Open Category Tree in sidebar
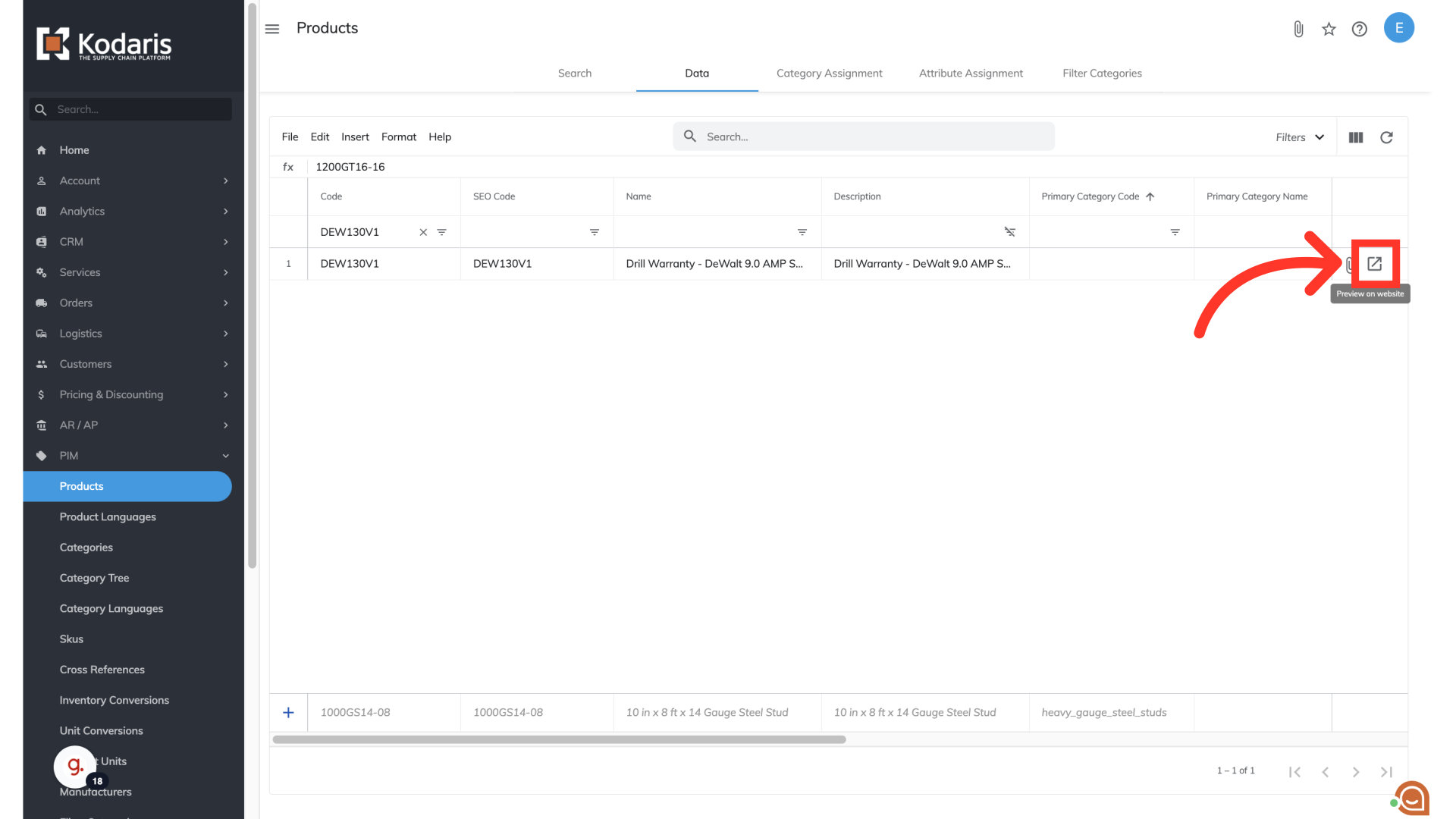 pyautogui.click(x=94, y=578)
